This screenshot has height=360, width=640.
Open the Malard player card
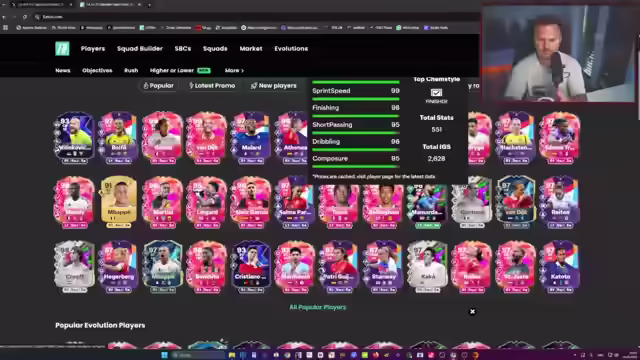click(251, 138)
